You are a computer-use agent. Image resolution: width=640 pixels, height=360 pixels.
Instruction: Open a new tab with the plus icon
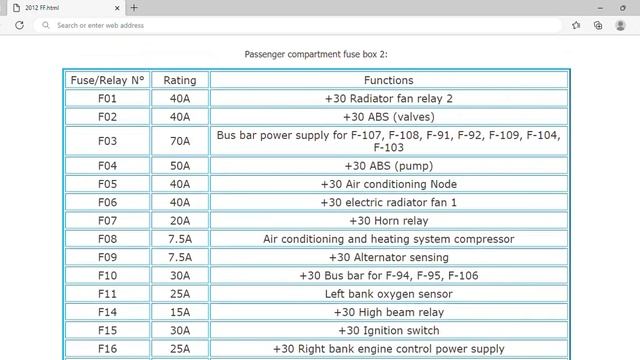[134, 7]
